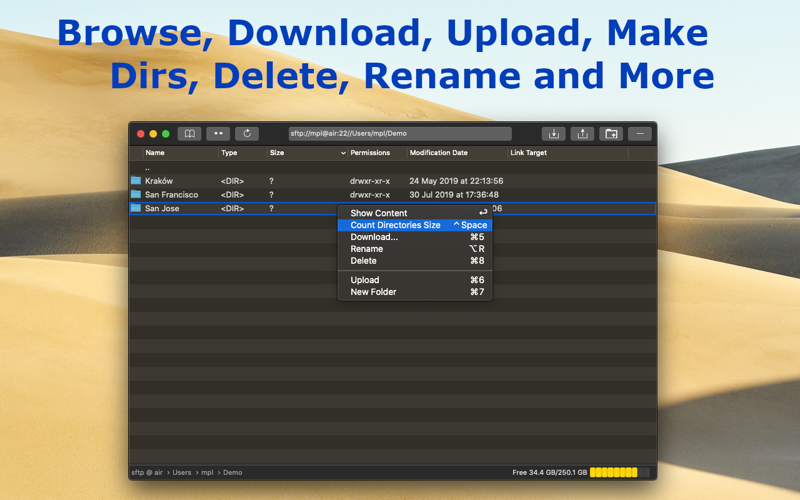Sort by Name column header

click(155, 153)
